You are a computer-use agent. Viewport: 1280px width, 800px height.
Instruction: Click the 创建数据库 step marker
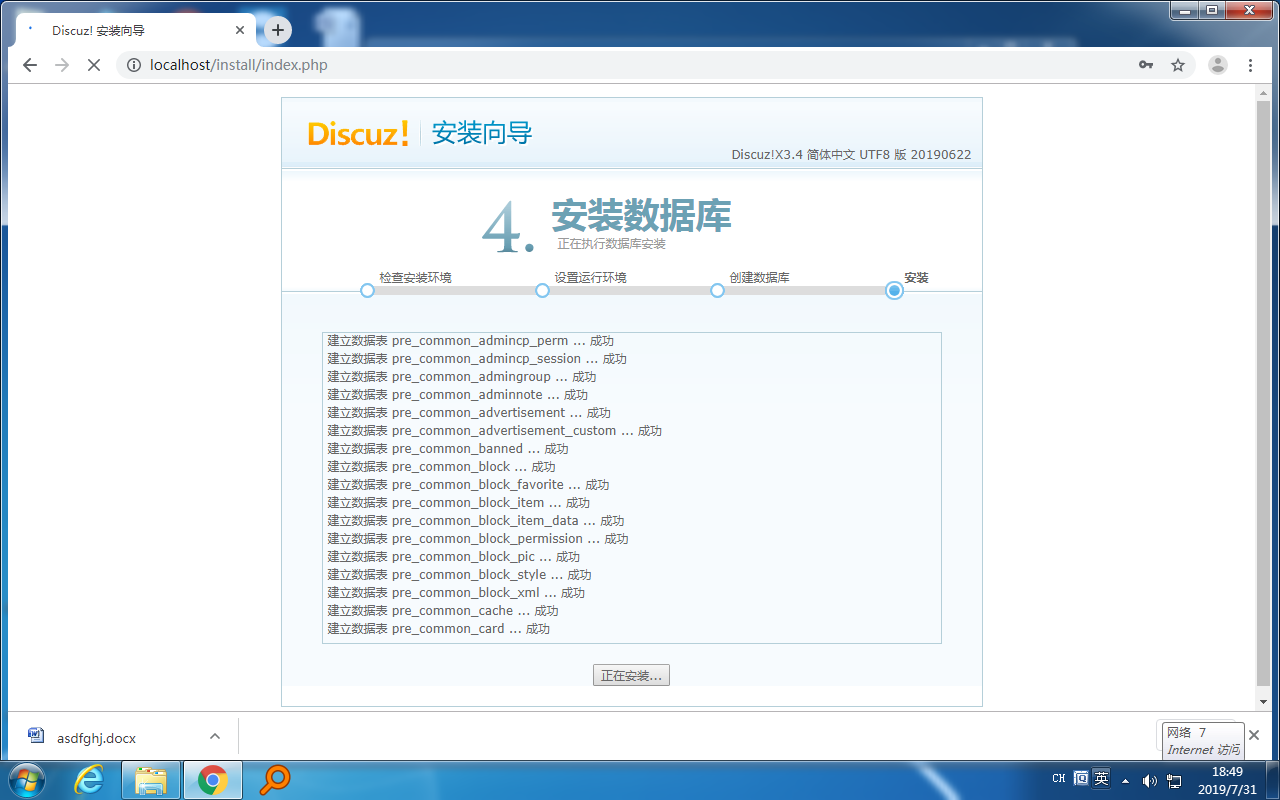click(717, 290)
